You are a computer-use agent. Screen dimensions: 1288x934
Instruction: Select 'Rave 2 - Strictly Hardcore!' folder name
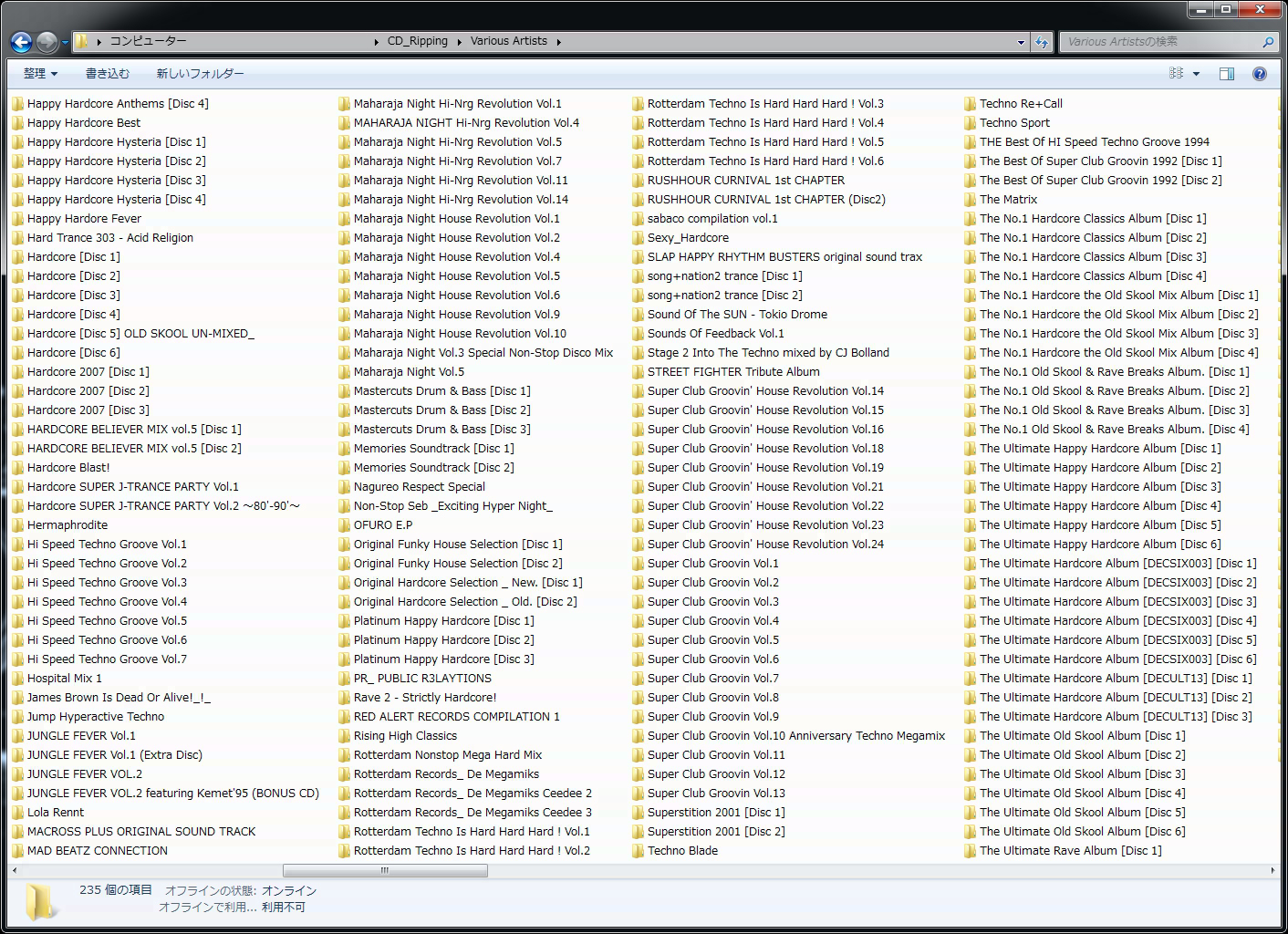tap(425, 698)
